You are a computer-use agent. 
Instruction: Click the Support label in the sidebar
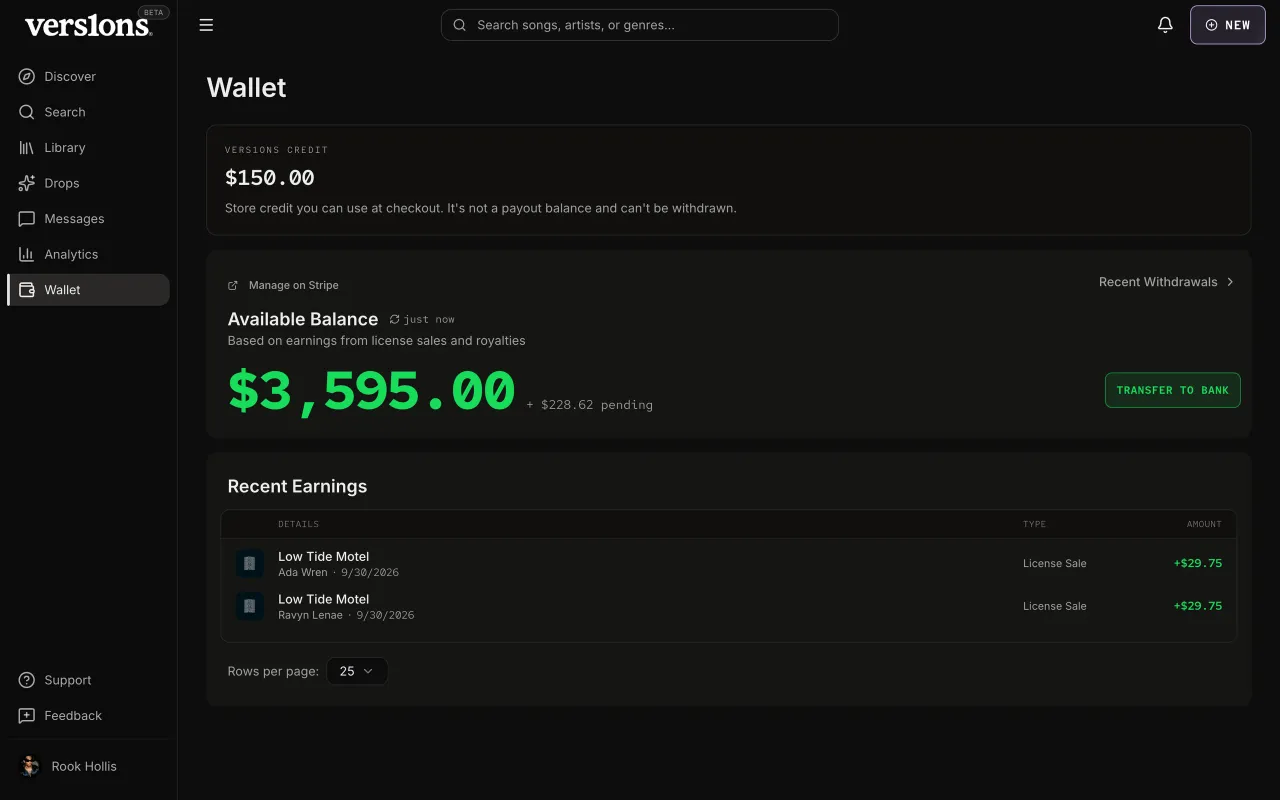pos(68,681)
